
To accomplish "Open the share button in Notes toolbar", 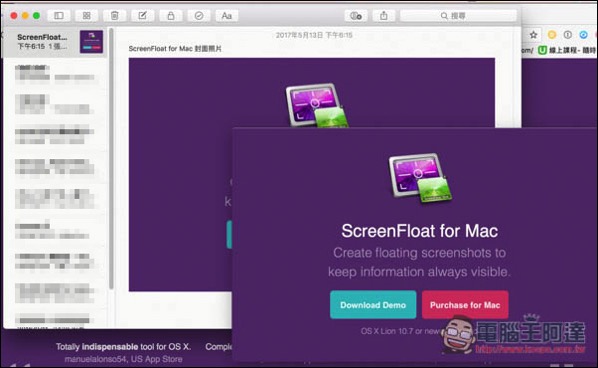I will [384, 16].
